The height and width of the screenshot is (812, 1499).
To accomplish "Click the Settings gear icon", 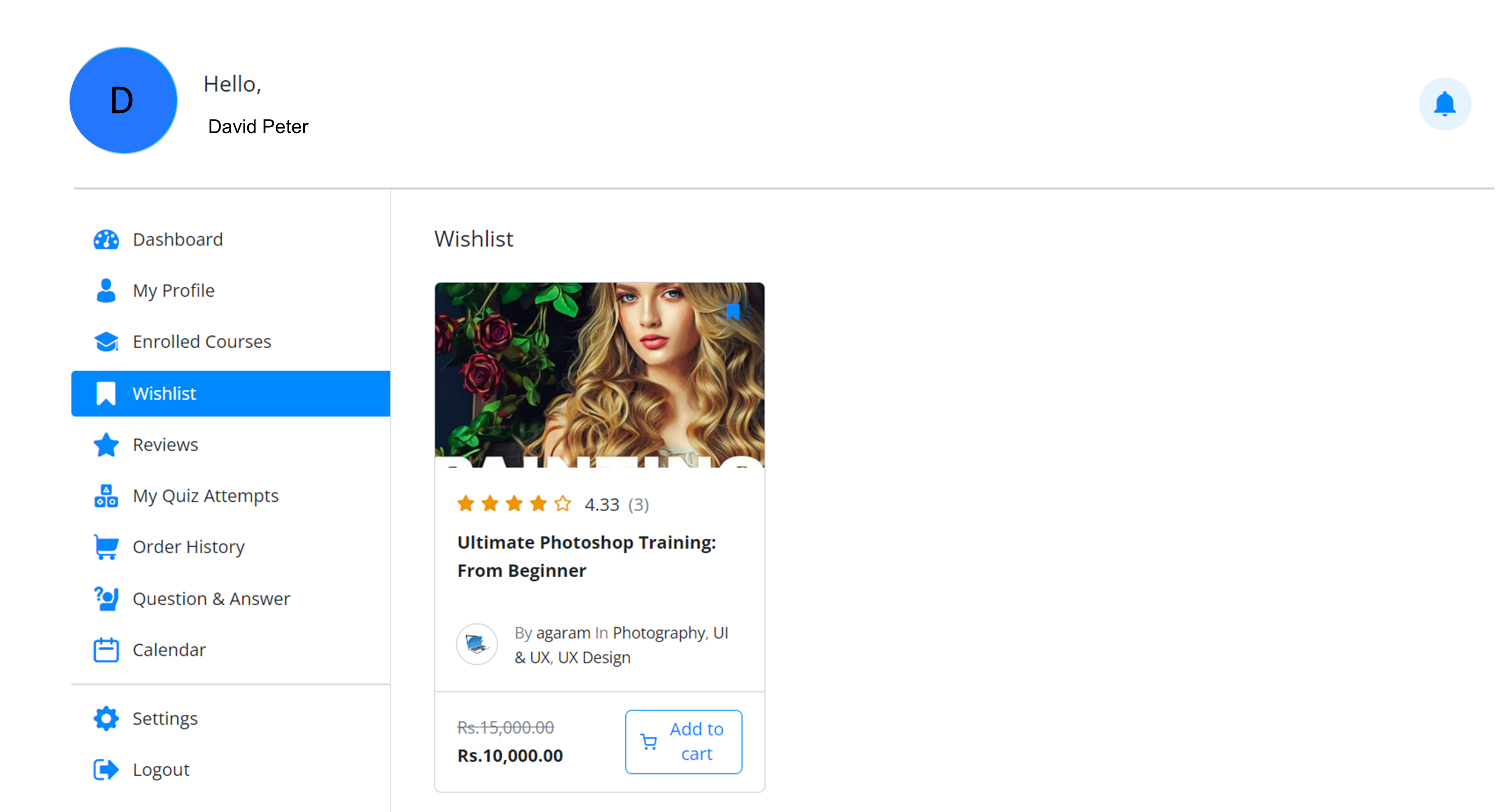I will coord(106,718).
